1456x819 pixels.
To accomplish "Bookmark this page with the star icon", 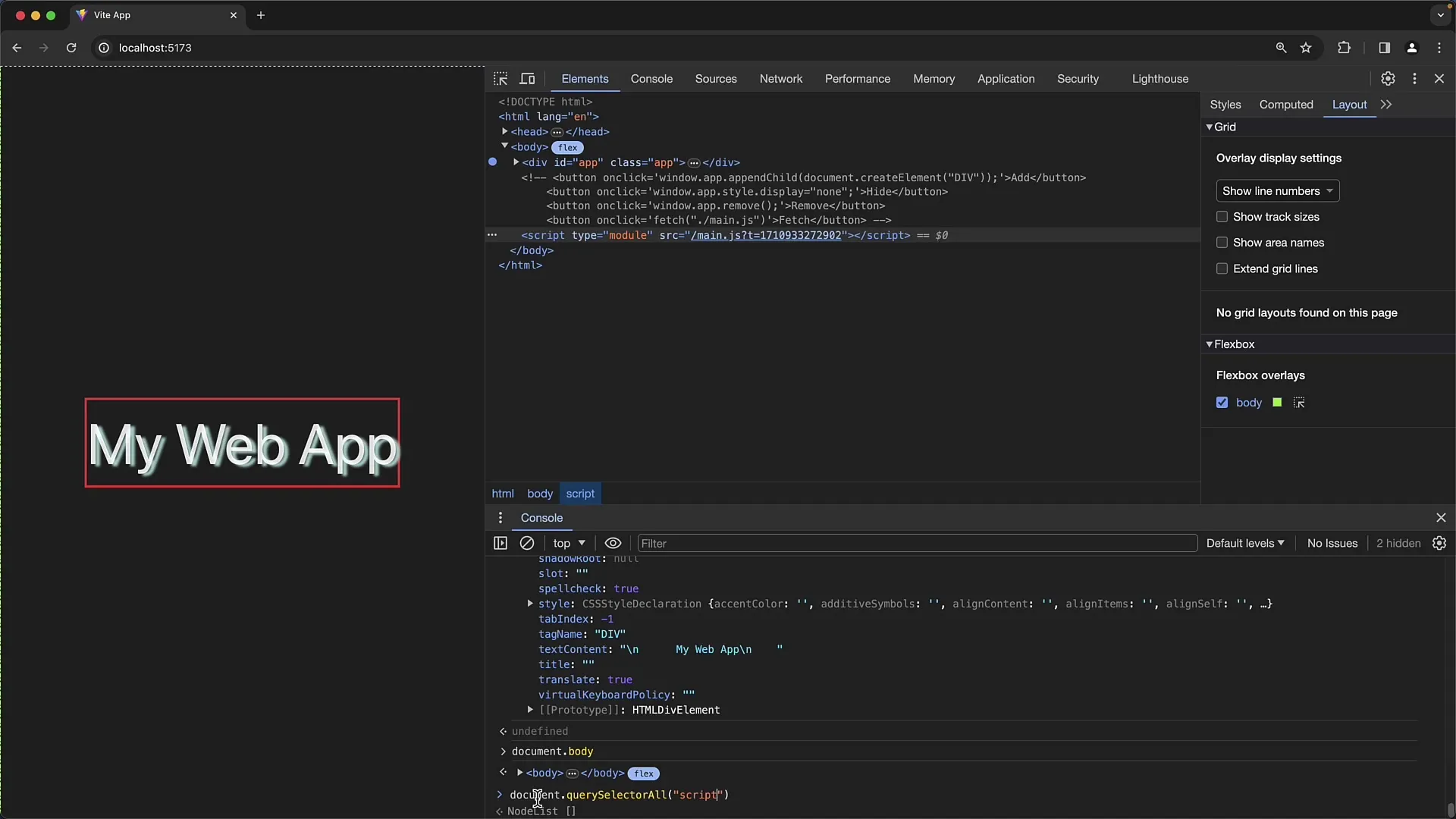I will 1306,48.
